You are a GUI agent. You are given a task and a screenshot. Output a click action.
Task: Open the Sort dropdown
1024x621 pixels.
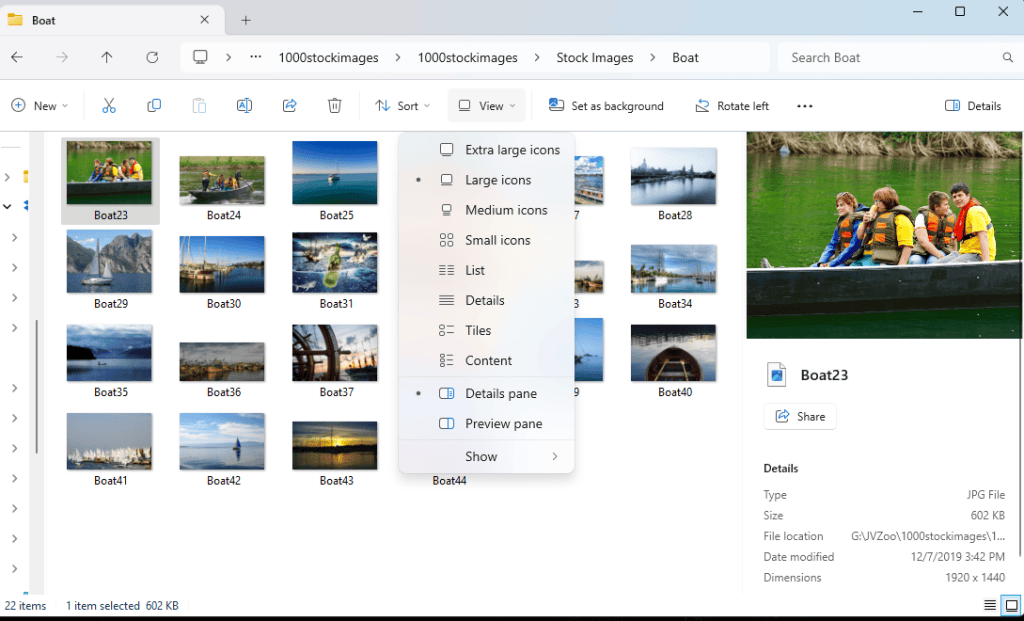click(x=402, y=106)
